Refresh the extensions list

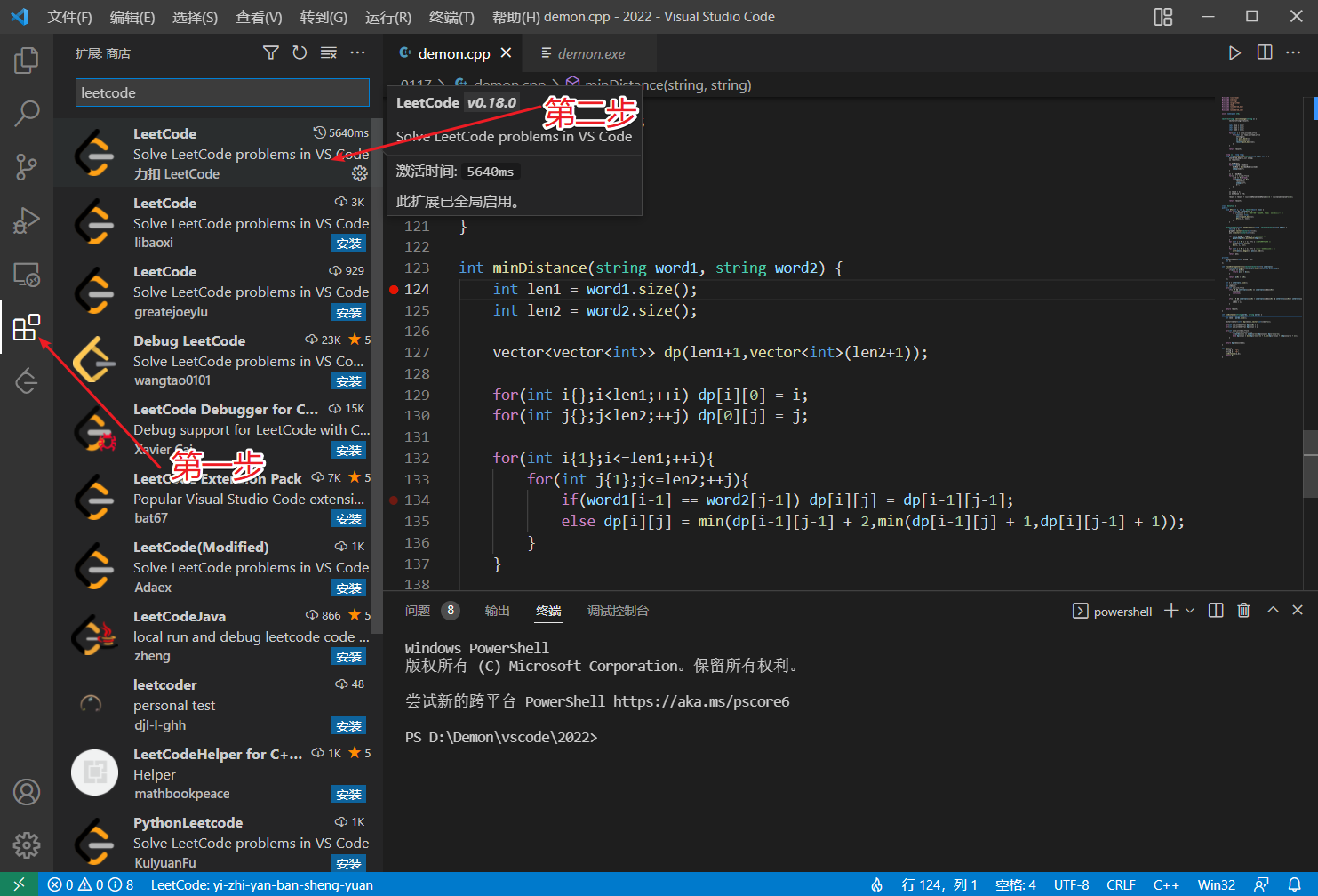point(300,53)
